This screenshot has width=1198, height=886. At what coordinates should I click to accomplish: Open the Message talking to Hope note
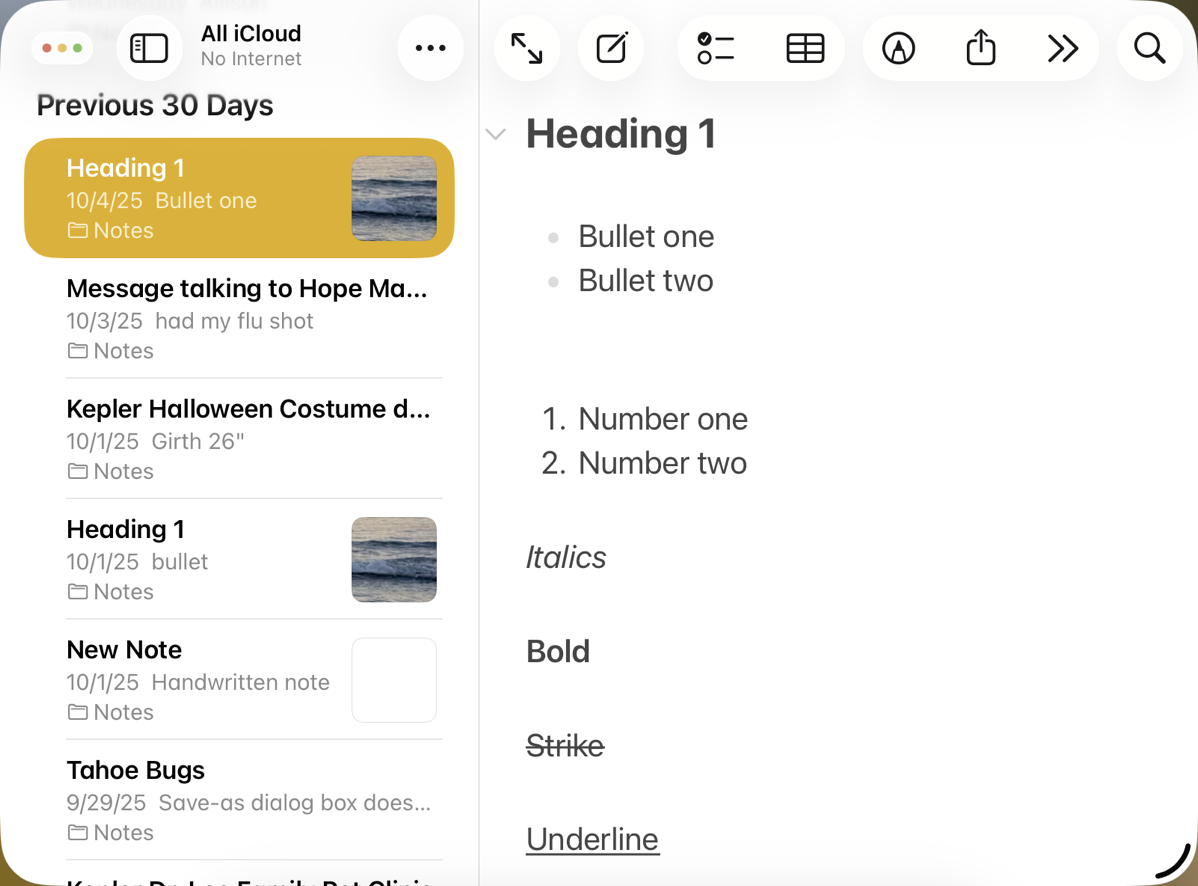[246, 288]
